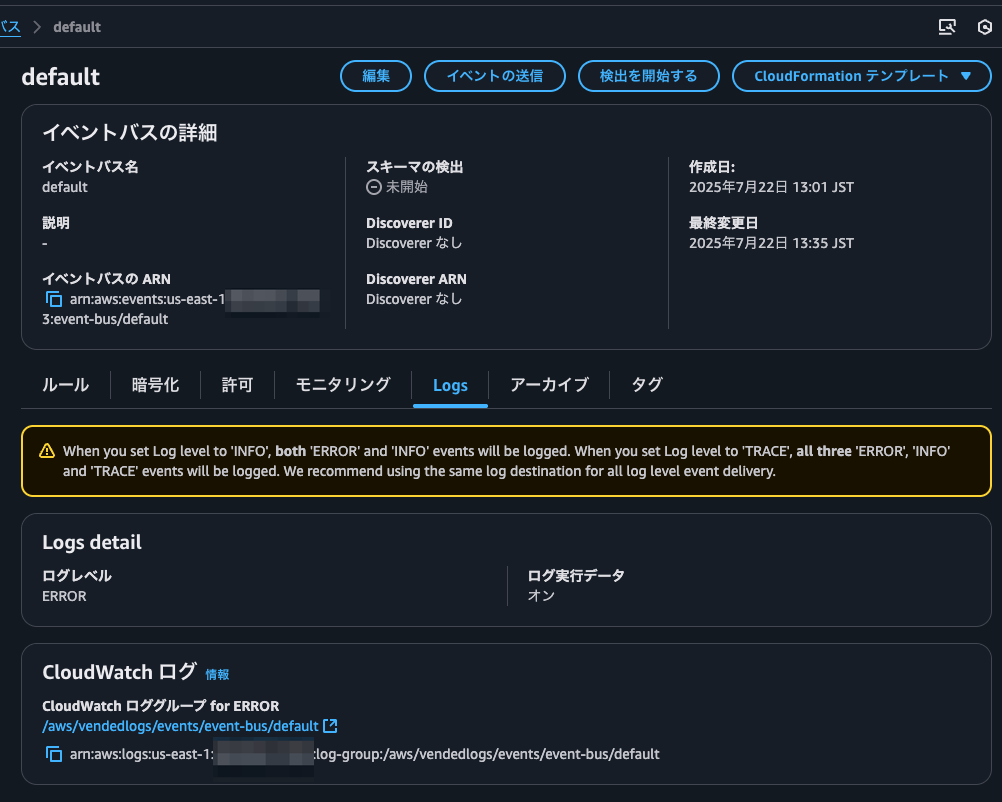Open the 暗号化 tab
1002x802 pixels.
(x=155, y=385)
